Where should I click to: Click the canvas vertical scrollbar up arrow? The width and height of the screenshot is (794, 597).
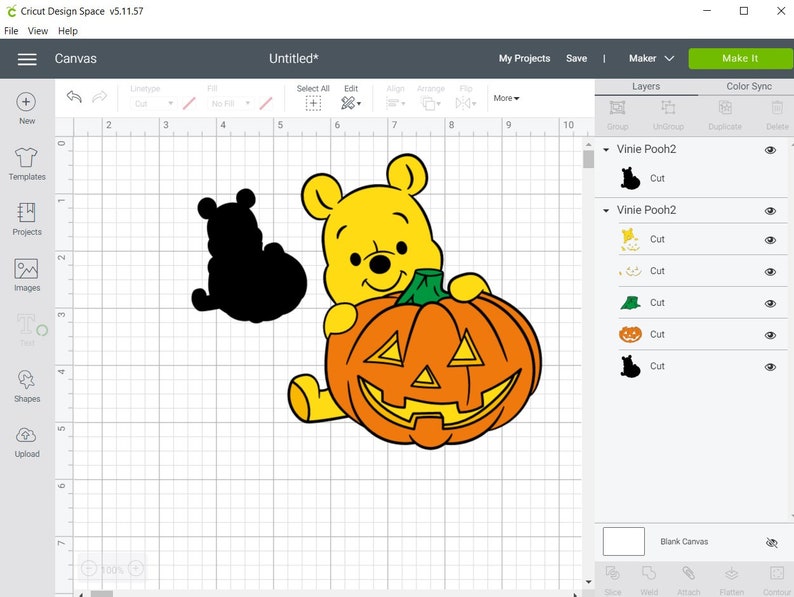(x=588, y=145)
